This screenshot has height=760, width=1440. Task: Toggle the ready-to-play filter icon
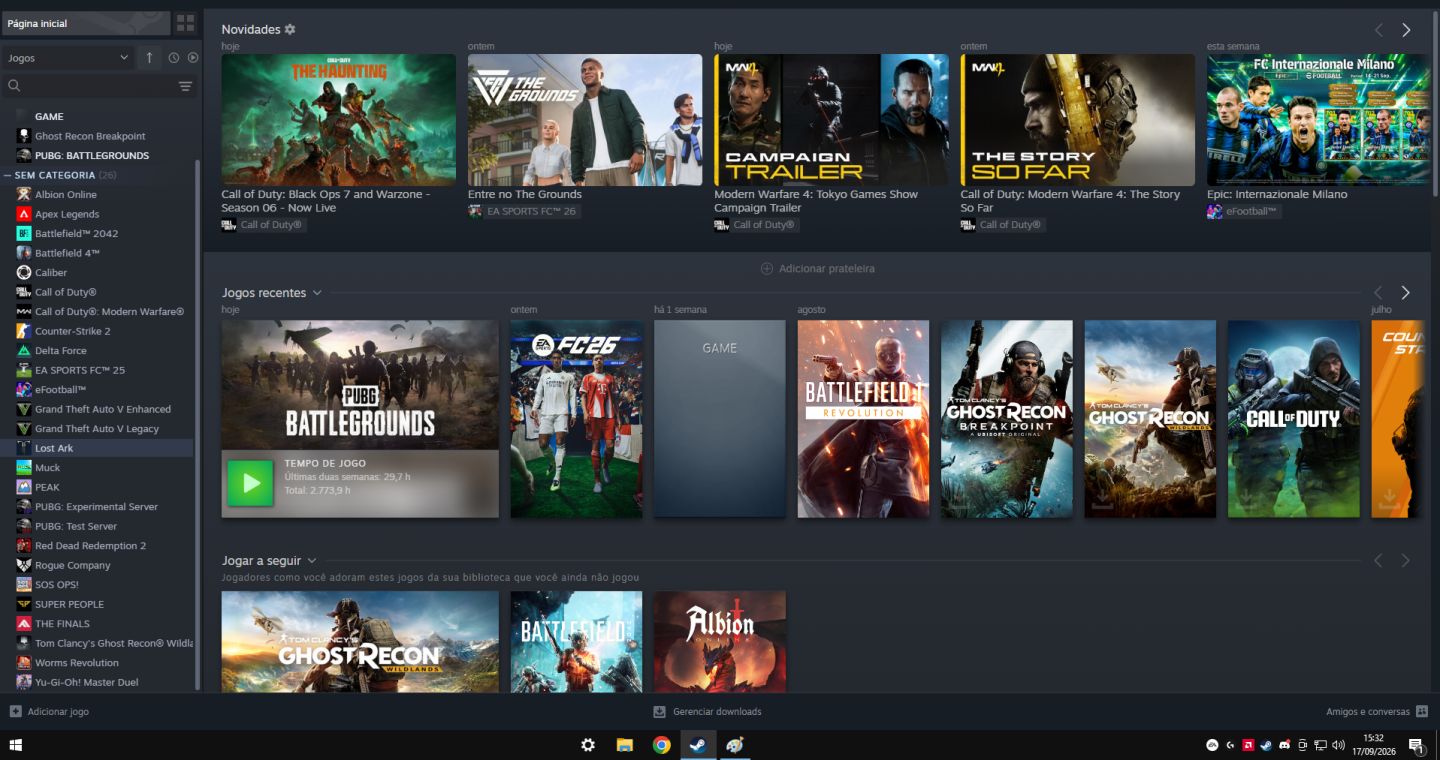coord(193,58)
